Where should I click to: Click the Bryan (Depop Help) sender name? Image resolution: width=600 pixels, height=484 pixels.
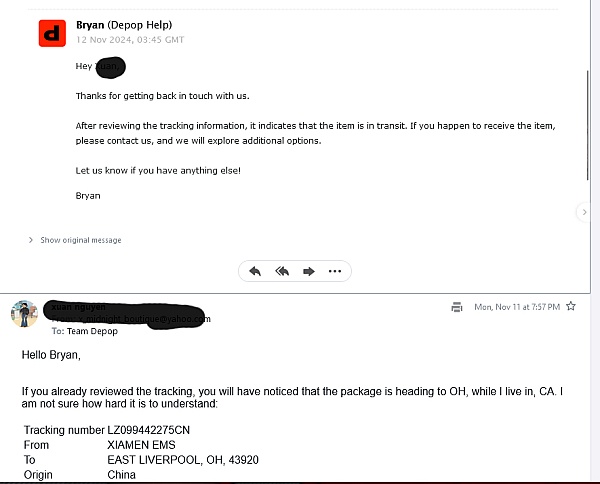[124, 25]
